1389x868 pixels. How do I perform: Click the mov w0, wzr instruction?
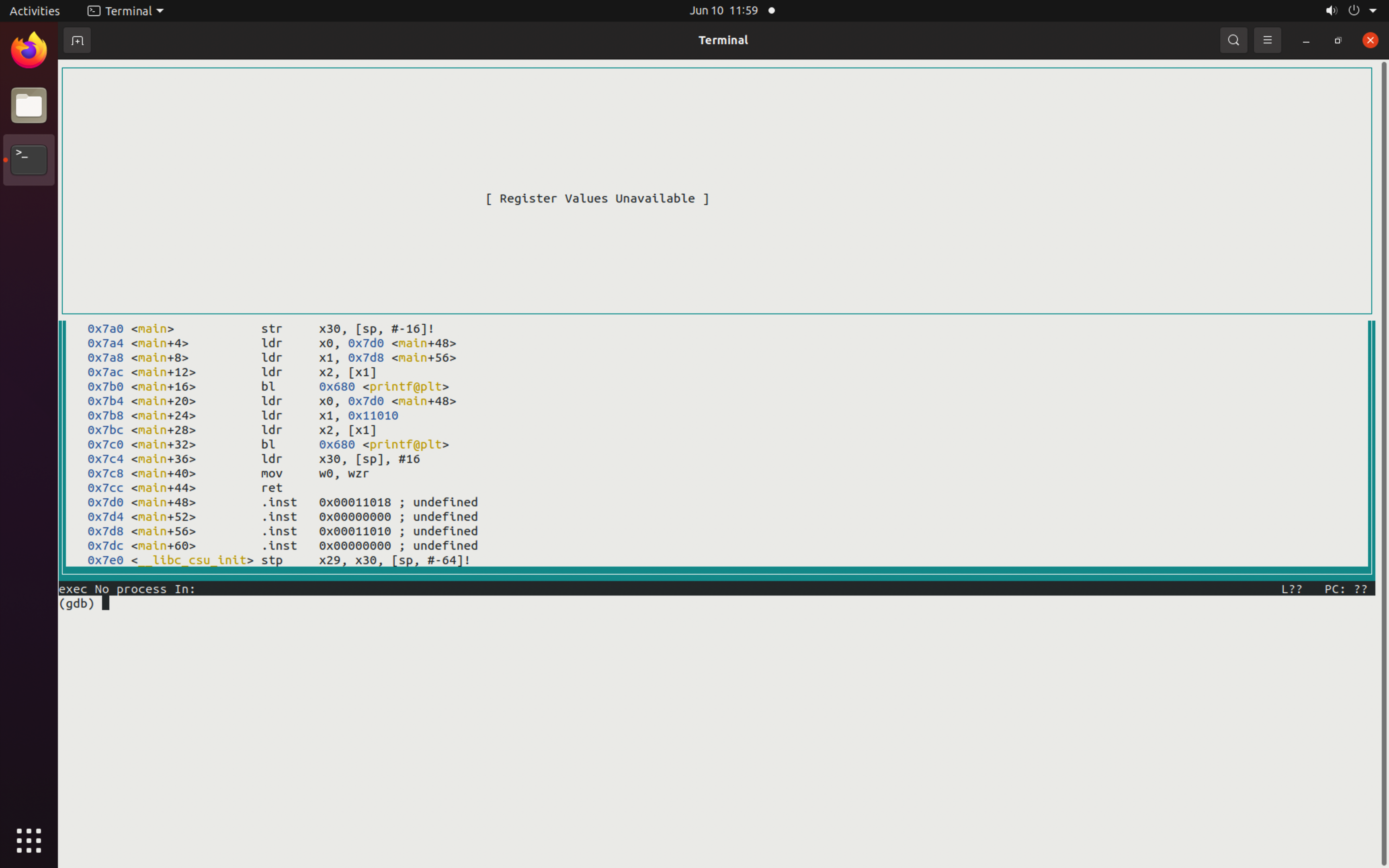[315, 474]
